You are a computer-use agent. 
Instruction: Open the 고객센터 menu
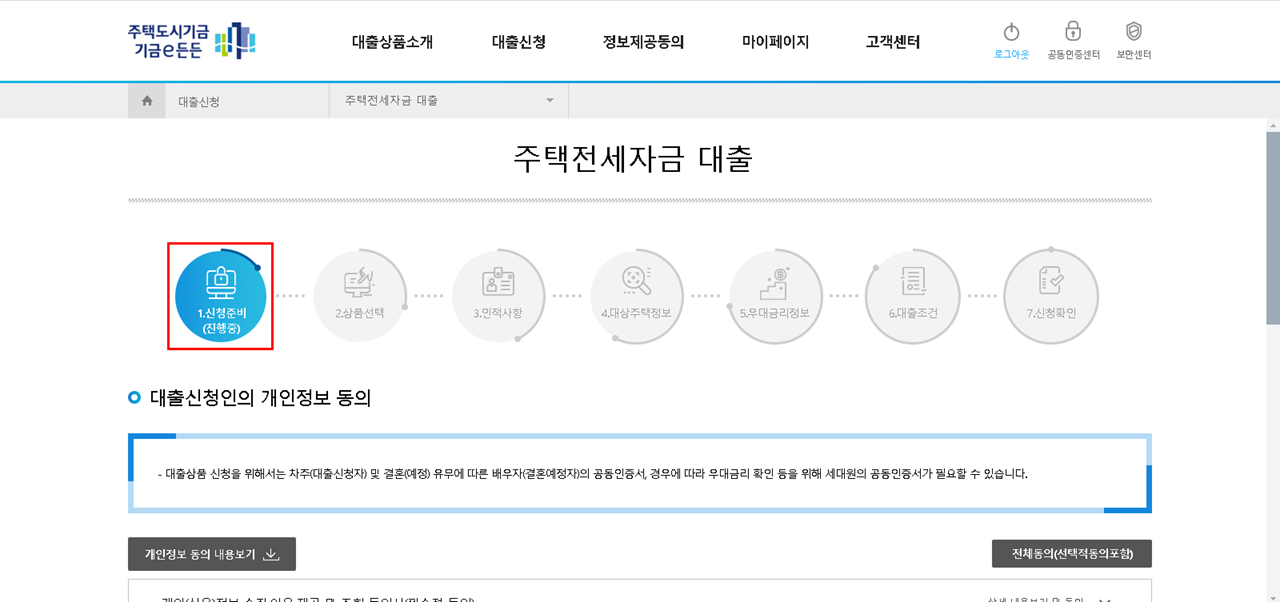pos(893,42)
